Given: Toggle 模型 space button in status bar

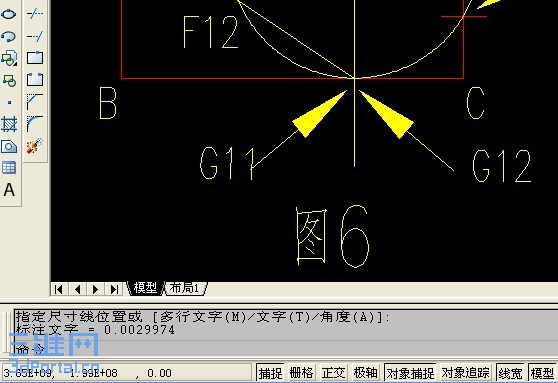Looking at the screenshot, I should 542,373.
